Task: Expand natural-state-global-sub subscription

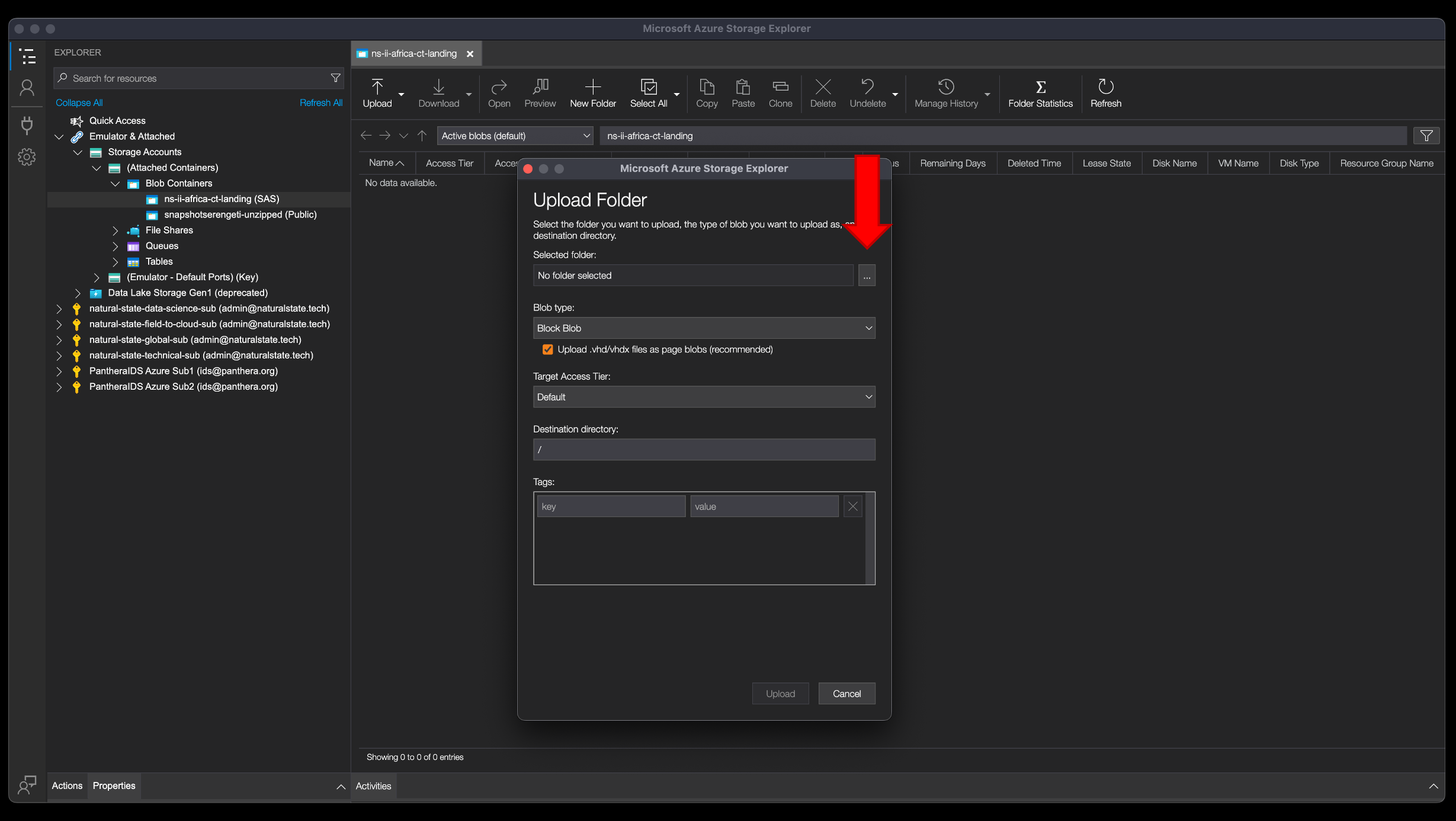Action: pos(59,340)
